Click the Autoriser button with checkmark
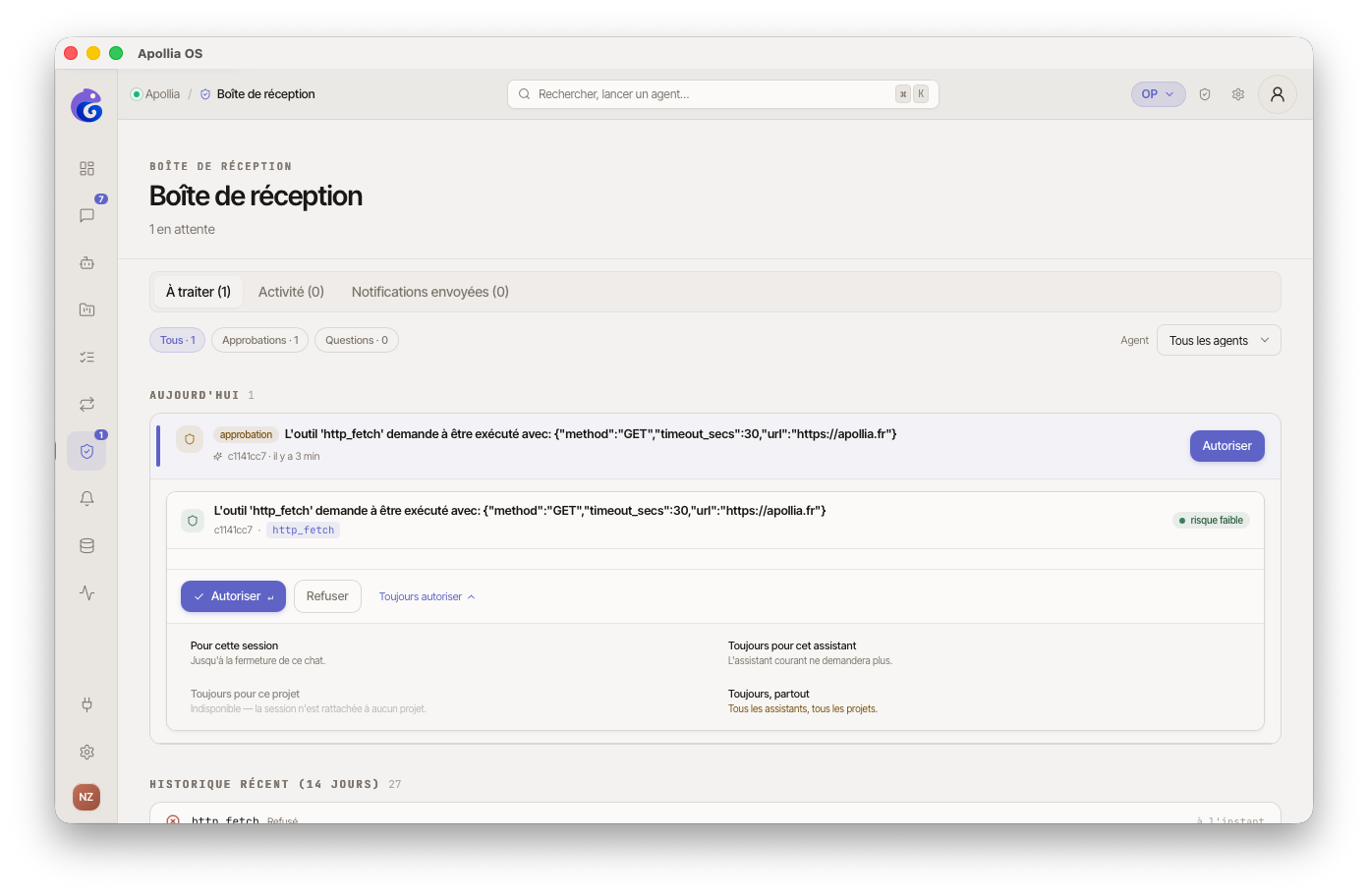The height and width of the screenshot is (896, 1368). pos(233,596)
